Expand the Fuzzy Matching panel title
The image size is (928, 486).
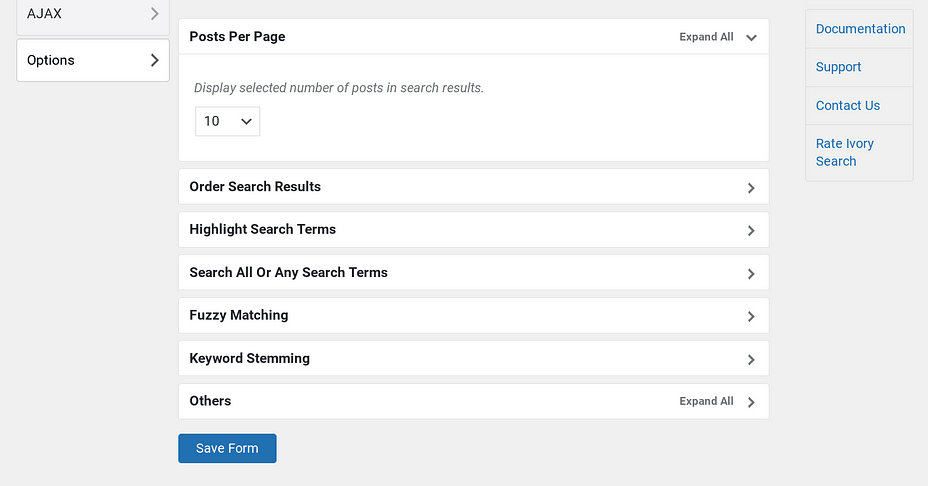pyautogui.click(x=239, y=315)
